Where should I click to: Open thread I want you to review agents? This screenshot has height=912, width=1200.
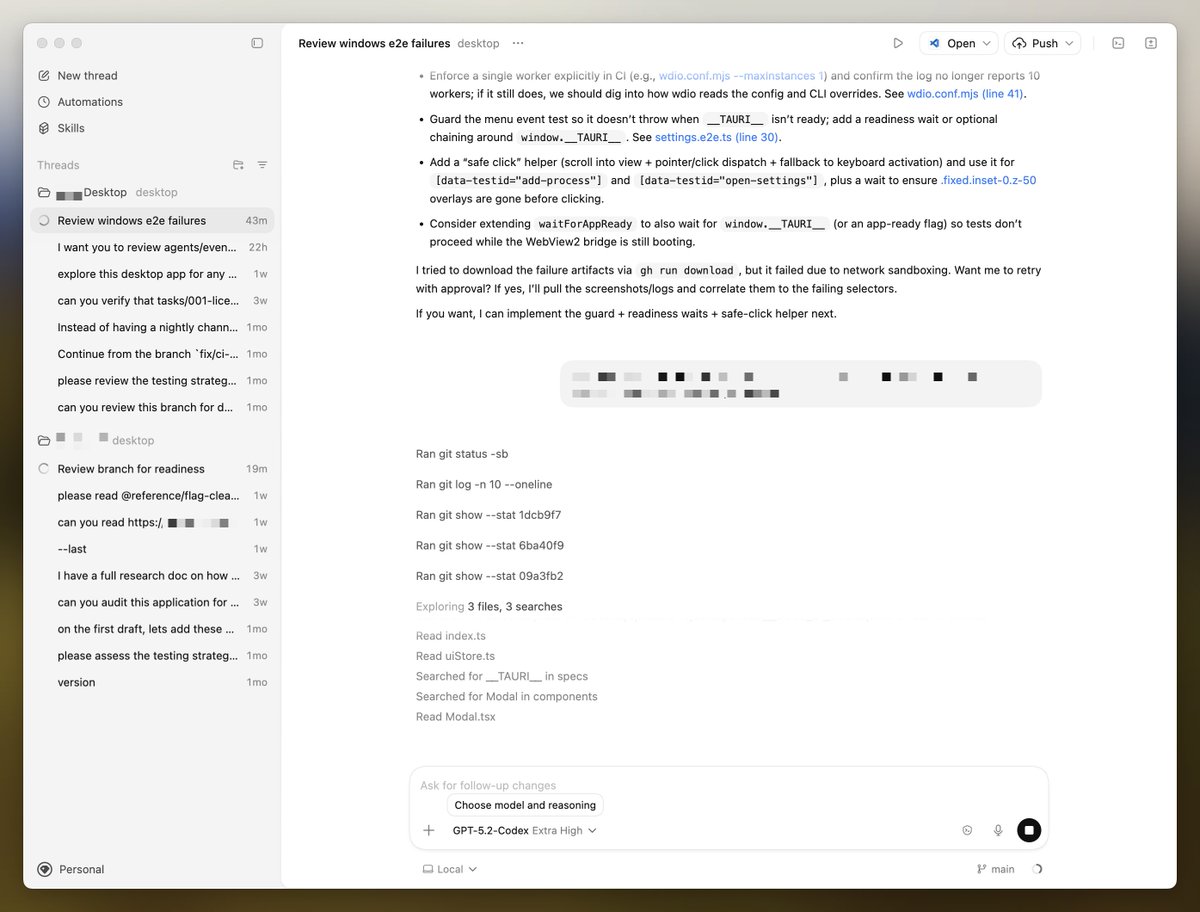coord(152,247)
